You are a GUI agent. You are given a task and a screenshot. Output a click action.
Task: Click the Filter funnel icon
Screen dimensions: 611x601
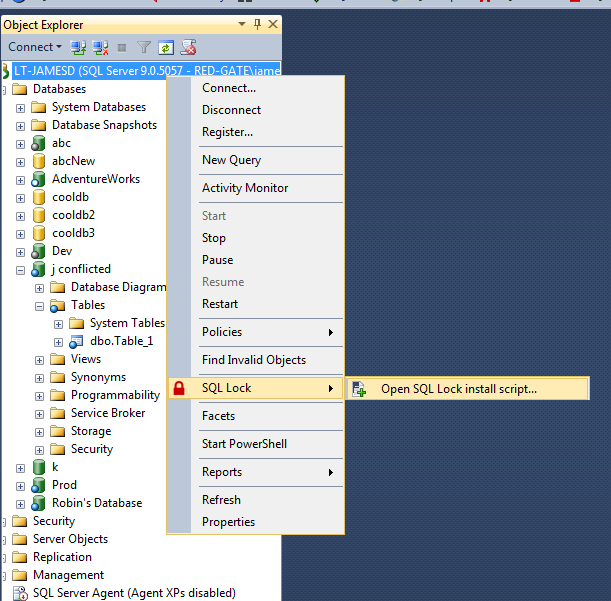(144, 47)
